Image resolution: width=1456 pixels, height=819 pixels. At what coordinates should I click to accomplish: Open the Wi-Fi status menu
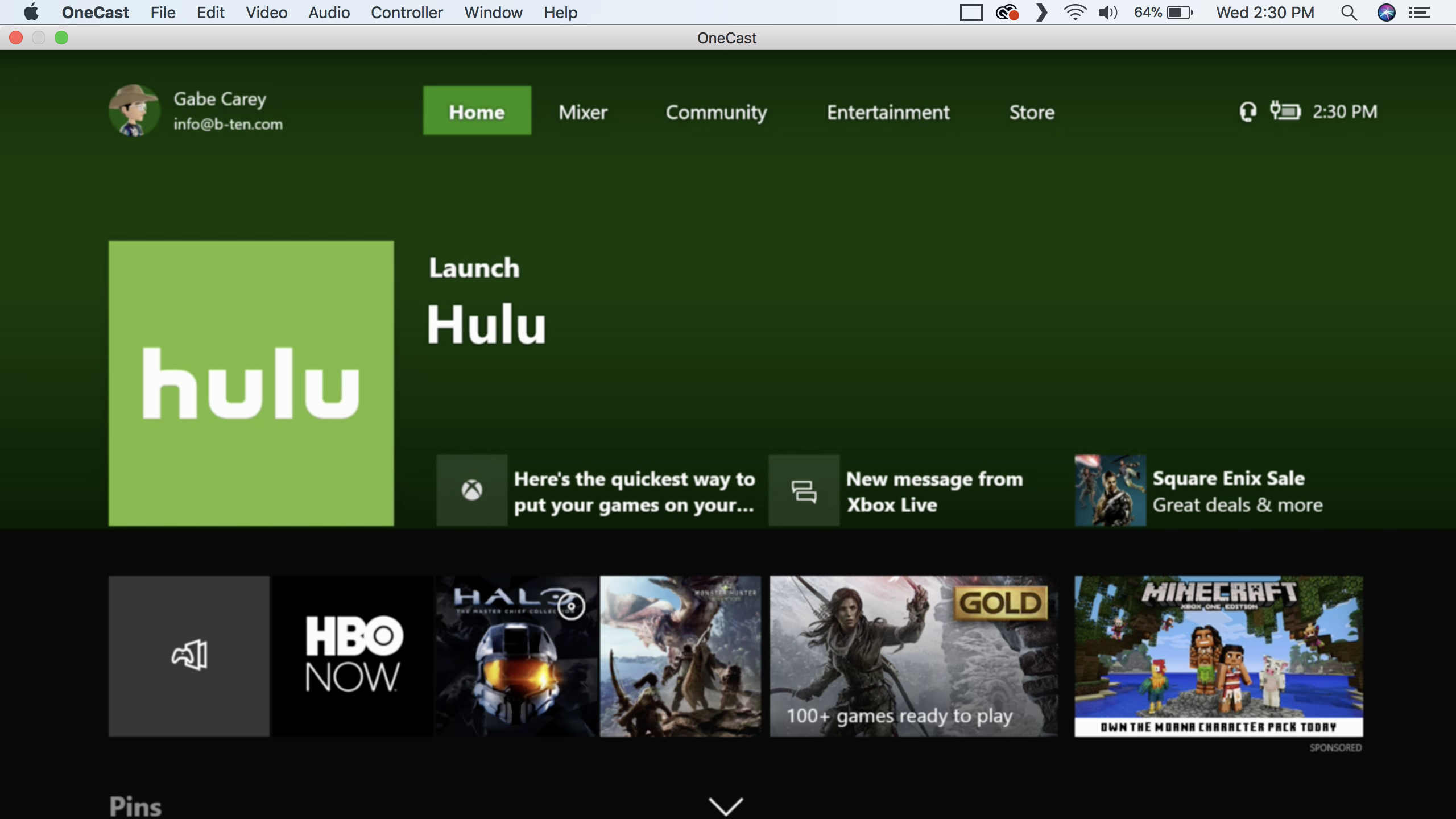(1074, 12)
